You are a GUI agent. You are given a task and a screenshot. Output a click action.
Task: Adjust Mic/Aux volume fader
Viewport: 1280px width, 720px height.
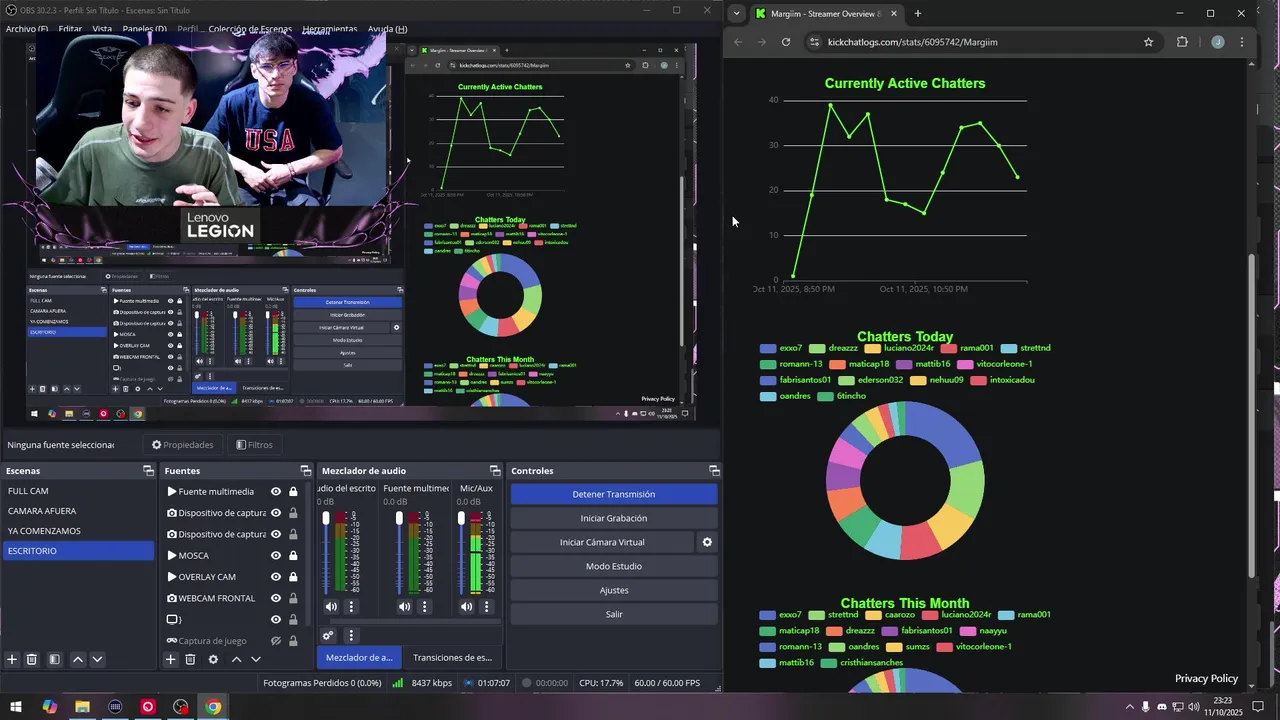click(x=461, y=518)
